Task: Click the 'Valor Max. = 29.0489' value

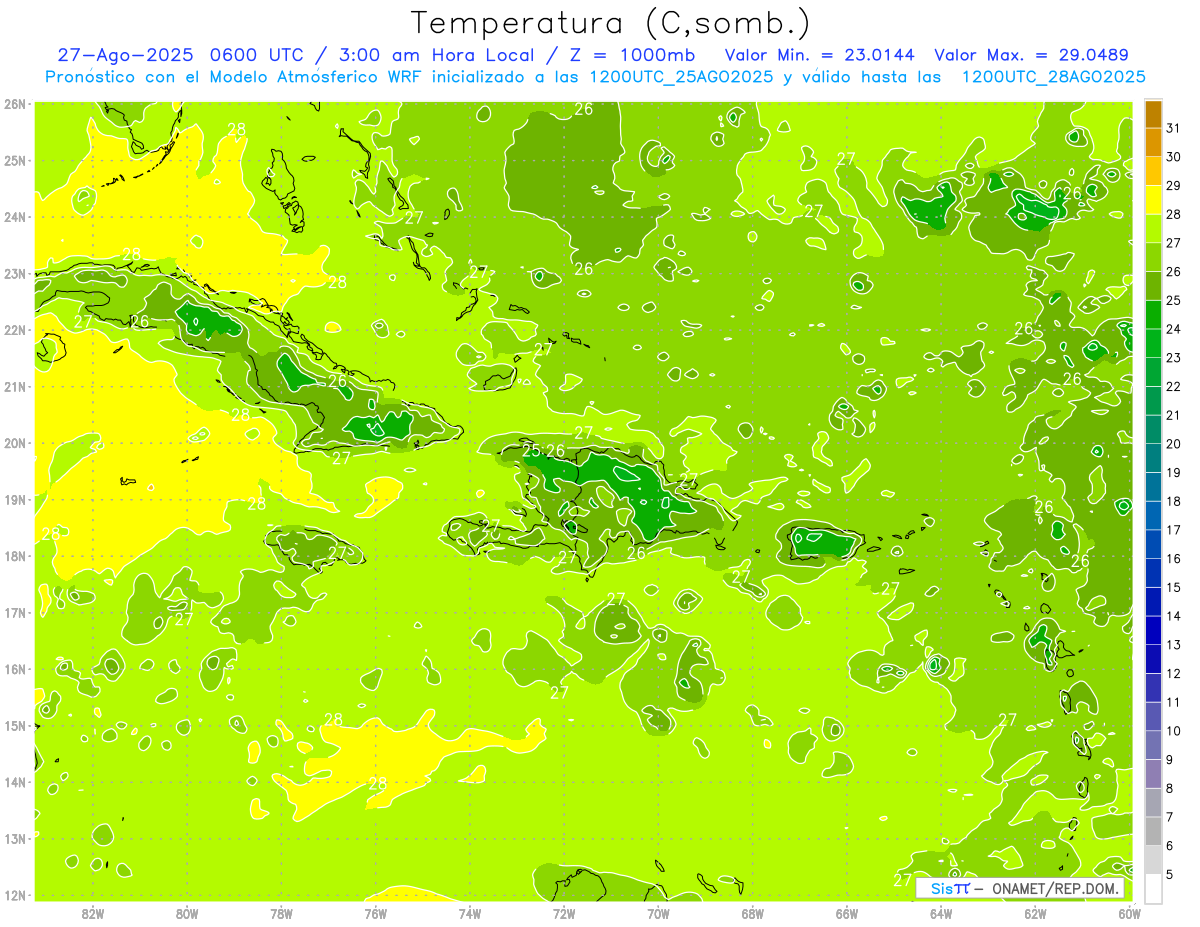Action: pyautogui.click(x=1031, y=54)
